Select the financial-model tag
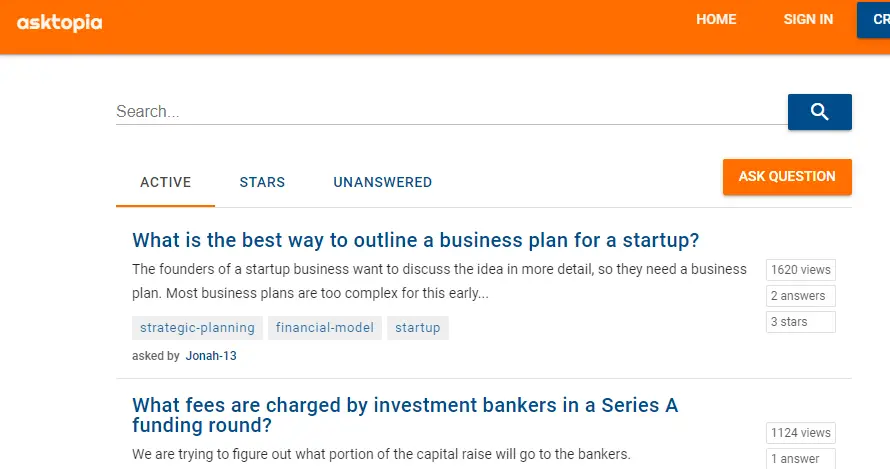This screenshot has height=469, width=890. 325,328
